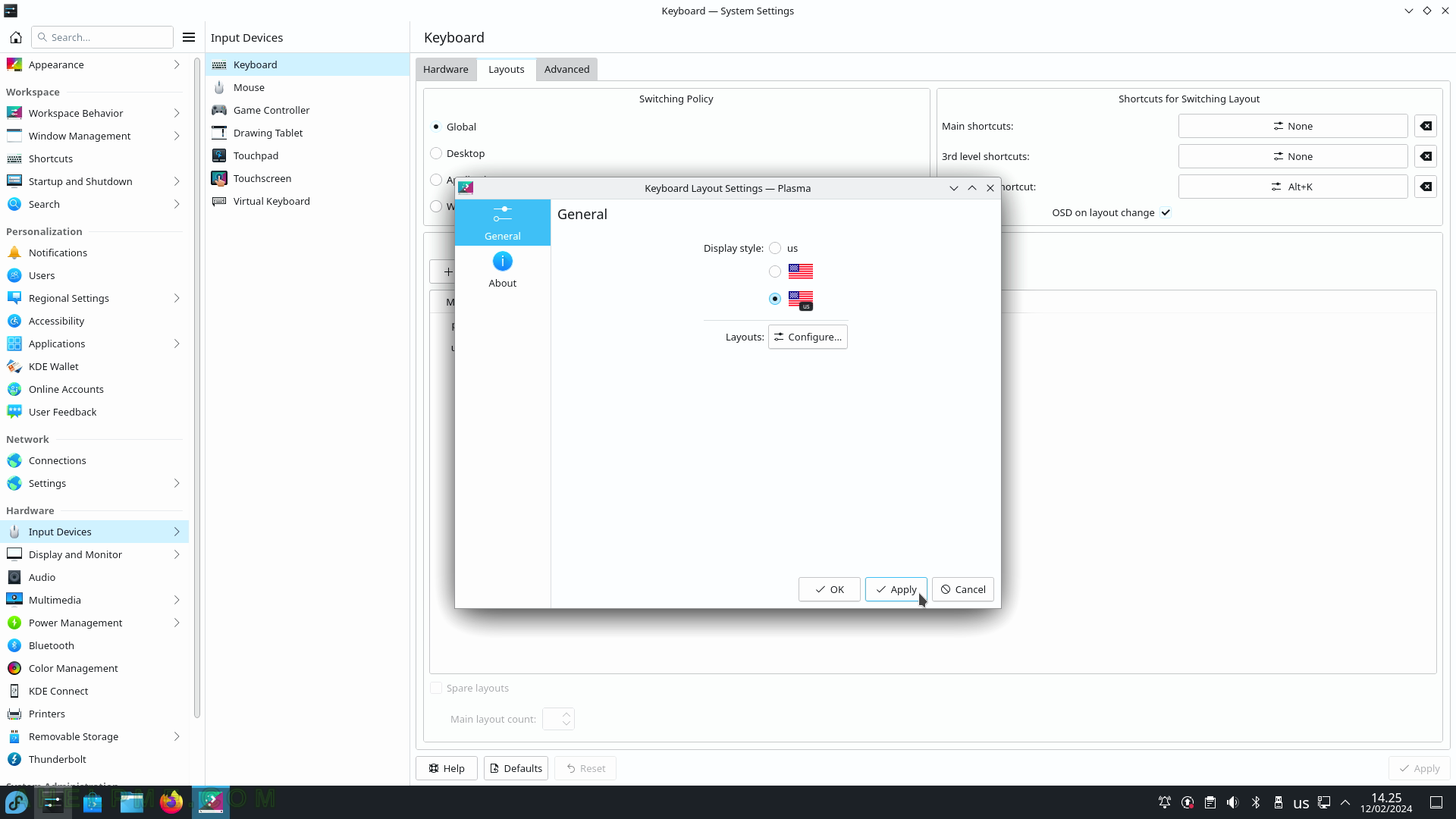Open Touchscreen settings
This screenshot has height=819, width=1456.
307,178
